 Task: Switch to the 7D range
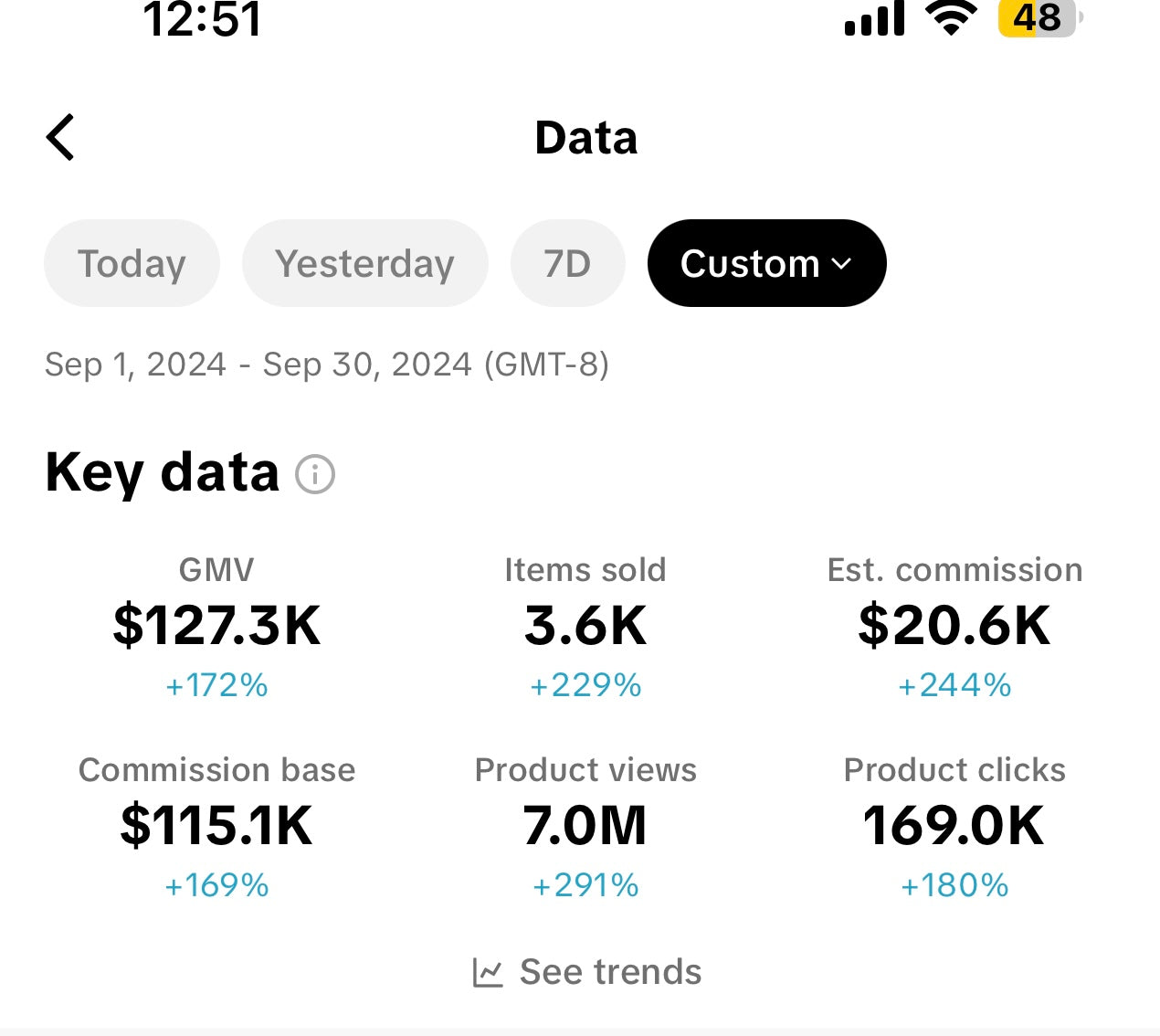tap(567, 263)
